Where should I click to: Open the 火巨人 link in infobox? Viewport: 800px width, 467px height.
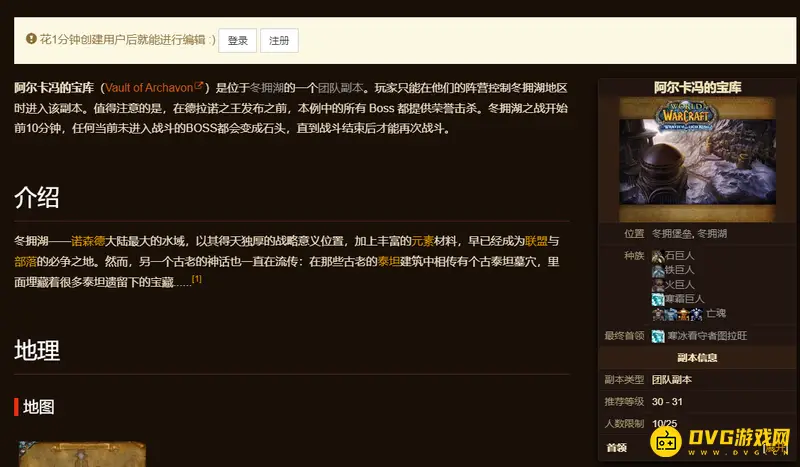tap(680, 284)
